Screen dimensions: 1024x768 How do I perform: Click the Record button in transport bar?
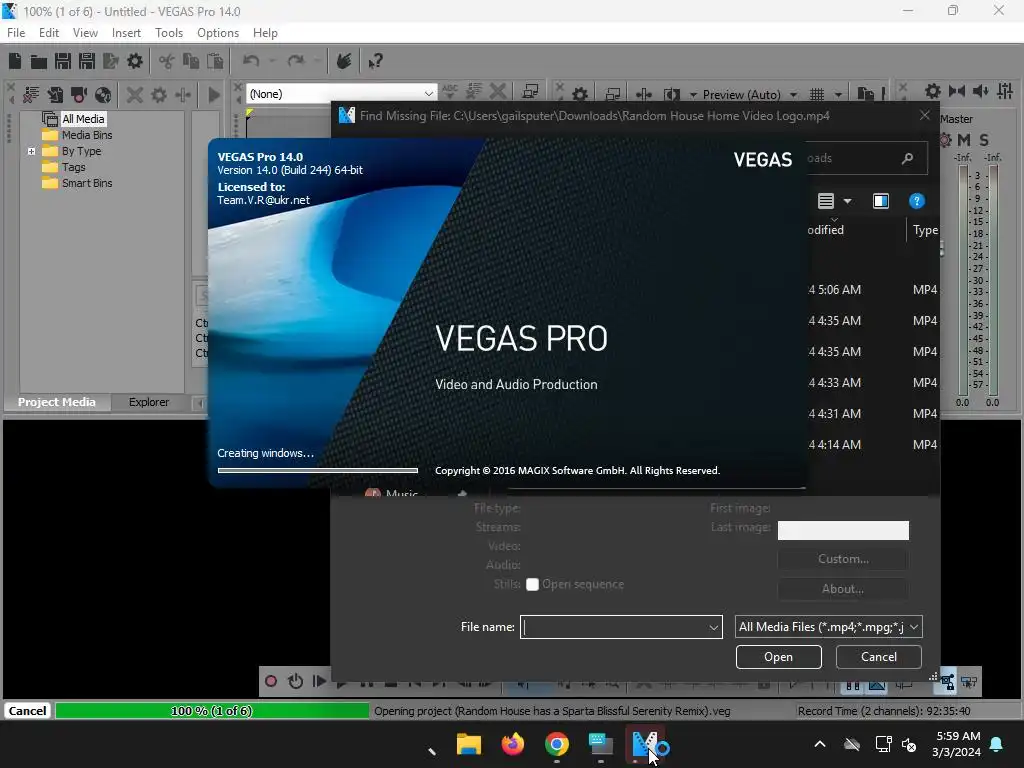pyautogui.click(x=271, y=681)
